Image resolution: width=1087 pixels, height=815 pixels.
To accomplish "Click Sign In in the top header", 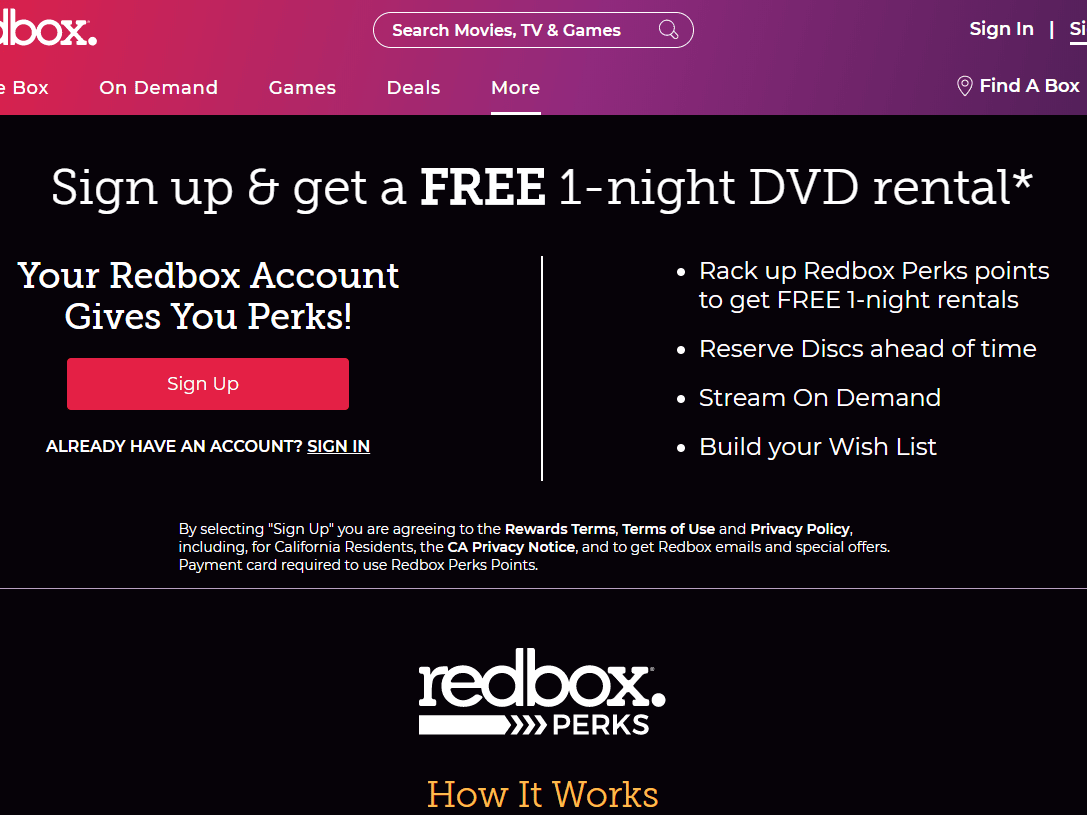I will pos(1001,28).
